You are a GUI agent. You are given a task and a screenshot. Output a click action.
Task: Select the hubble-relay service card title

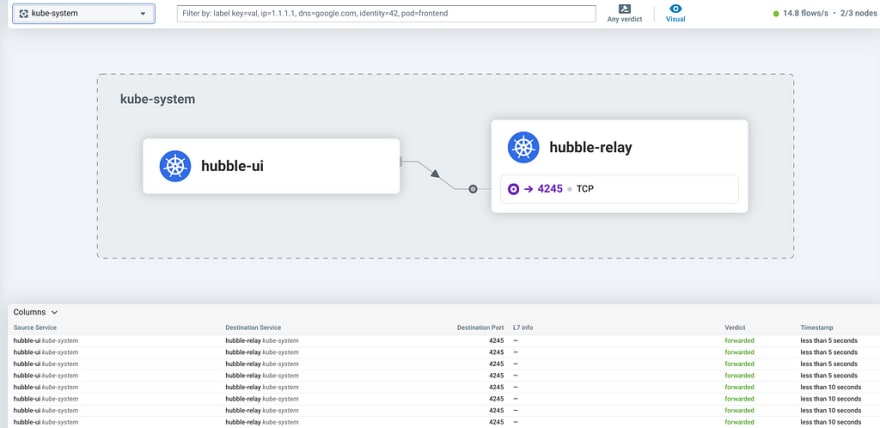pos(590,148)
